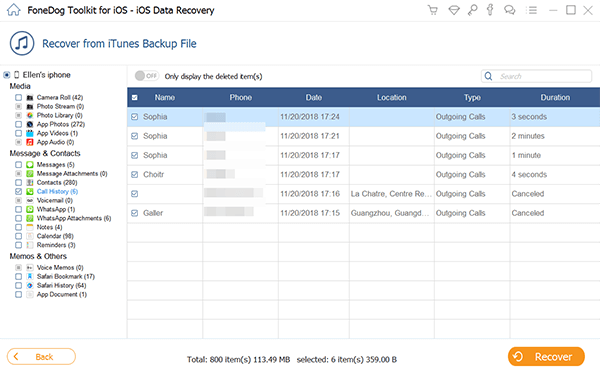Click the Photo Library icon
This screenshot has height=375, width=600.
tap(30, 115)
